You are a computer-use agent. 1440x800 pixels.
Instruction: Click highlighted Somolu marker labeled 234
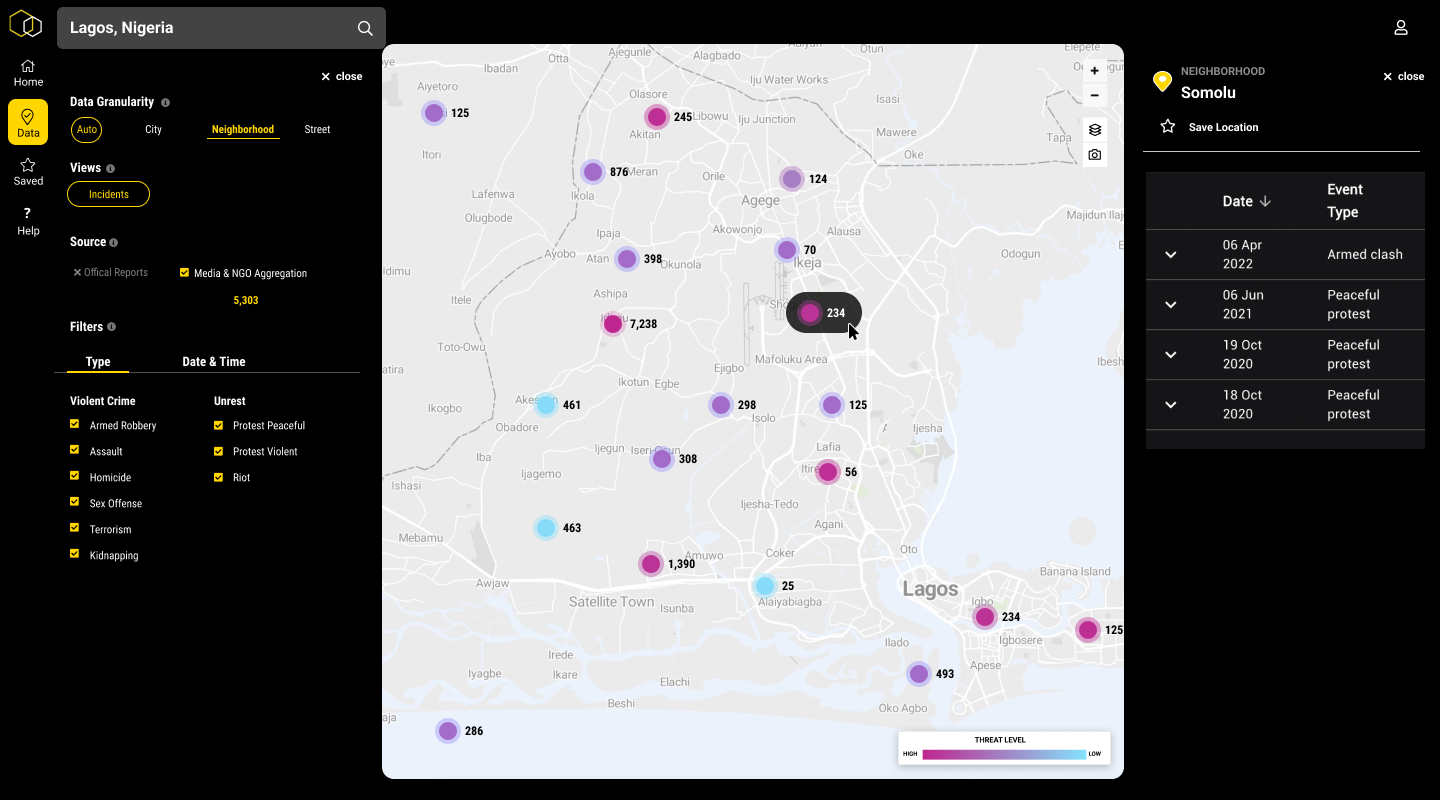[x=824, y=313]
